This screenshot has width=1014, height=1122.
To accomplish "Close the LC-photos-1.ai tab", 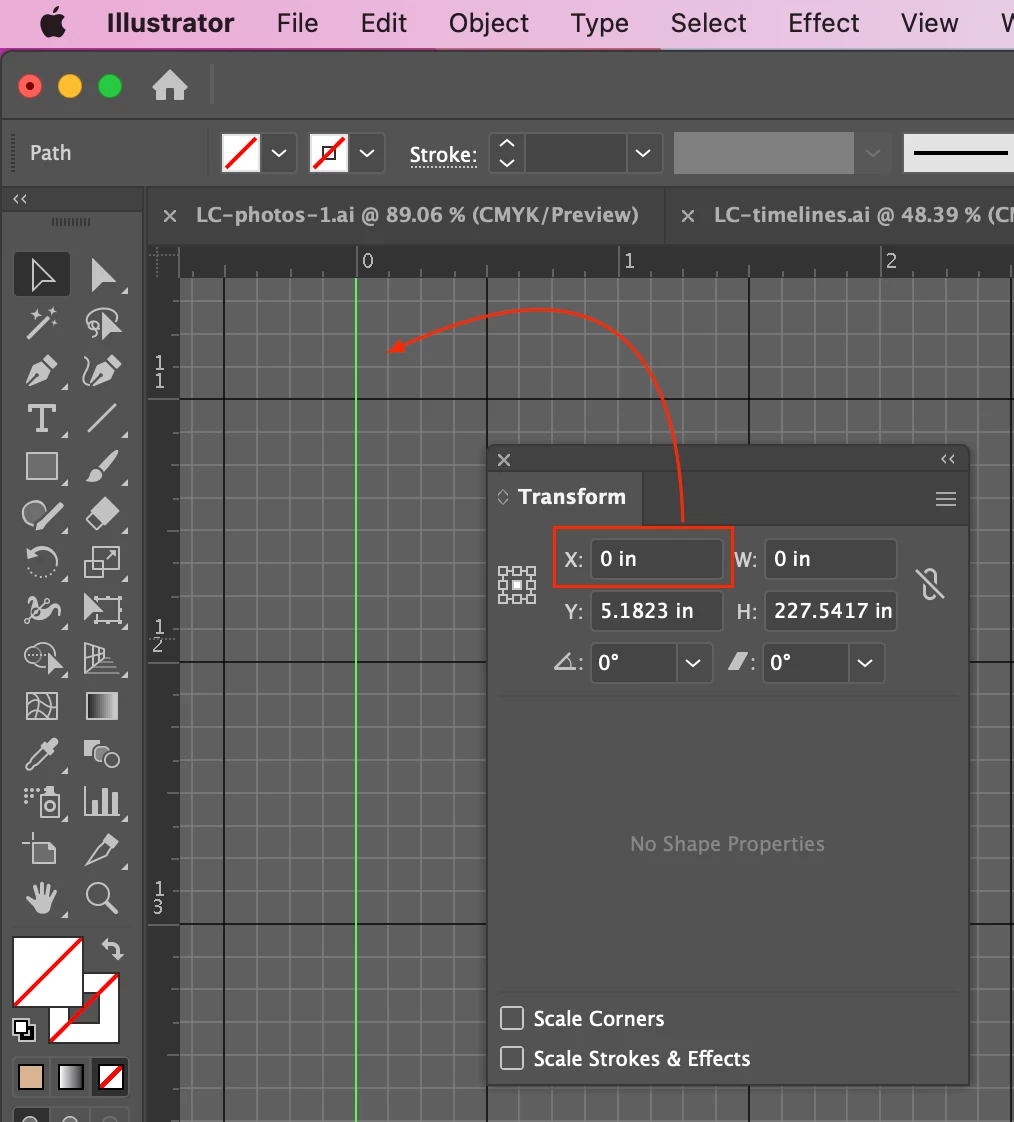I will point(170,215).
